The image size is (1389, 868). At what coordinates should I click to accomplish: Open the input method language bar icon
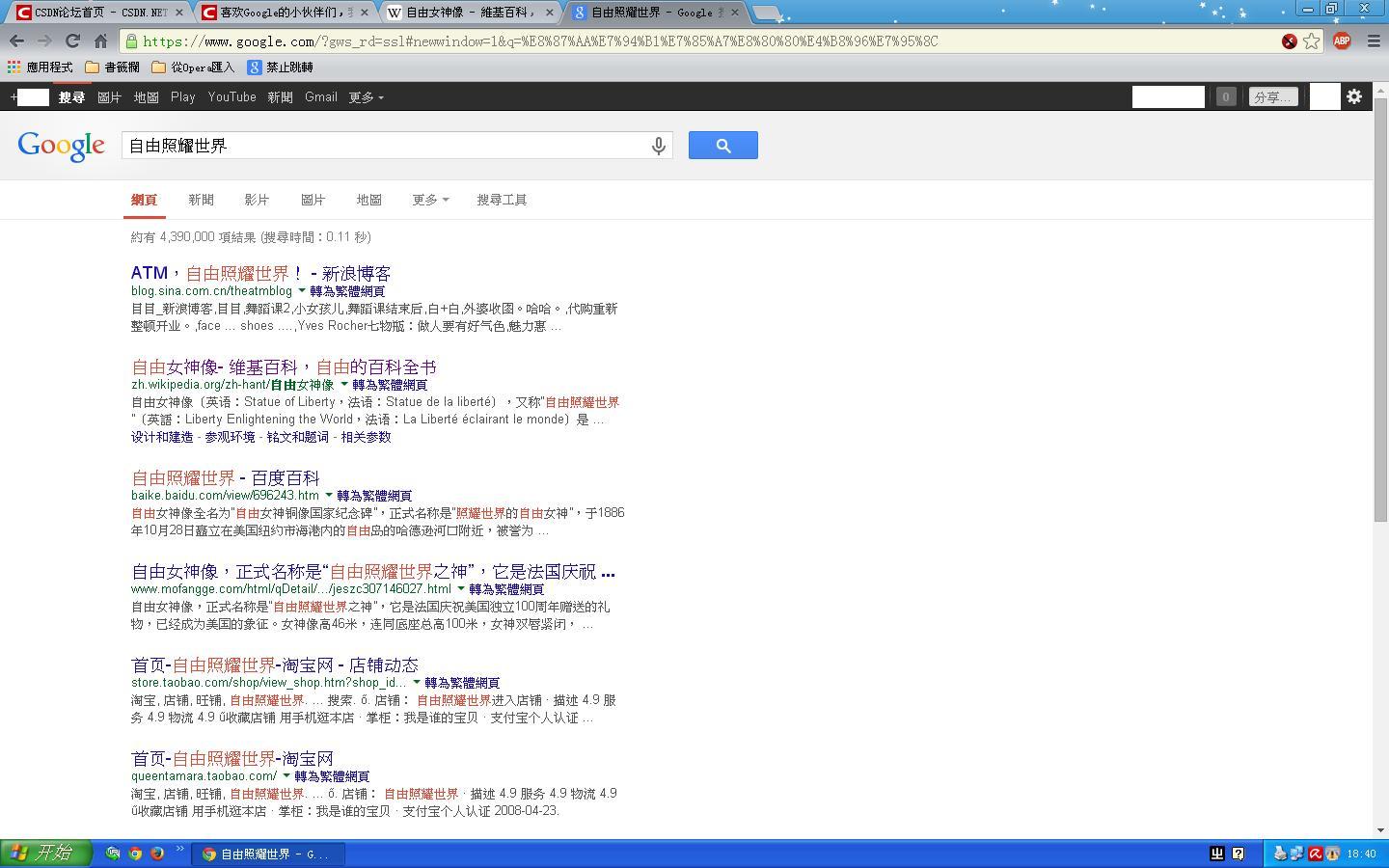click(x=1217, y=854)
